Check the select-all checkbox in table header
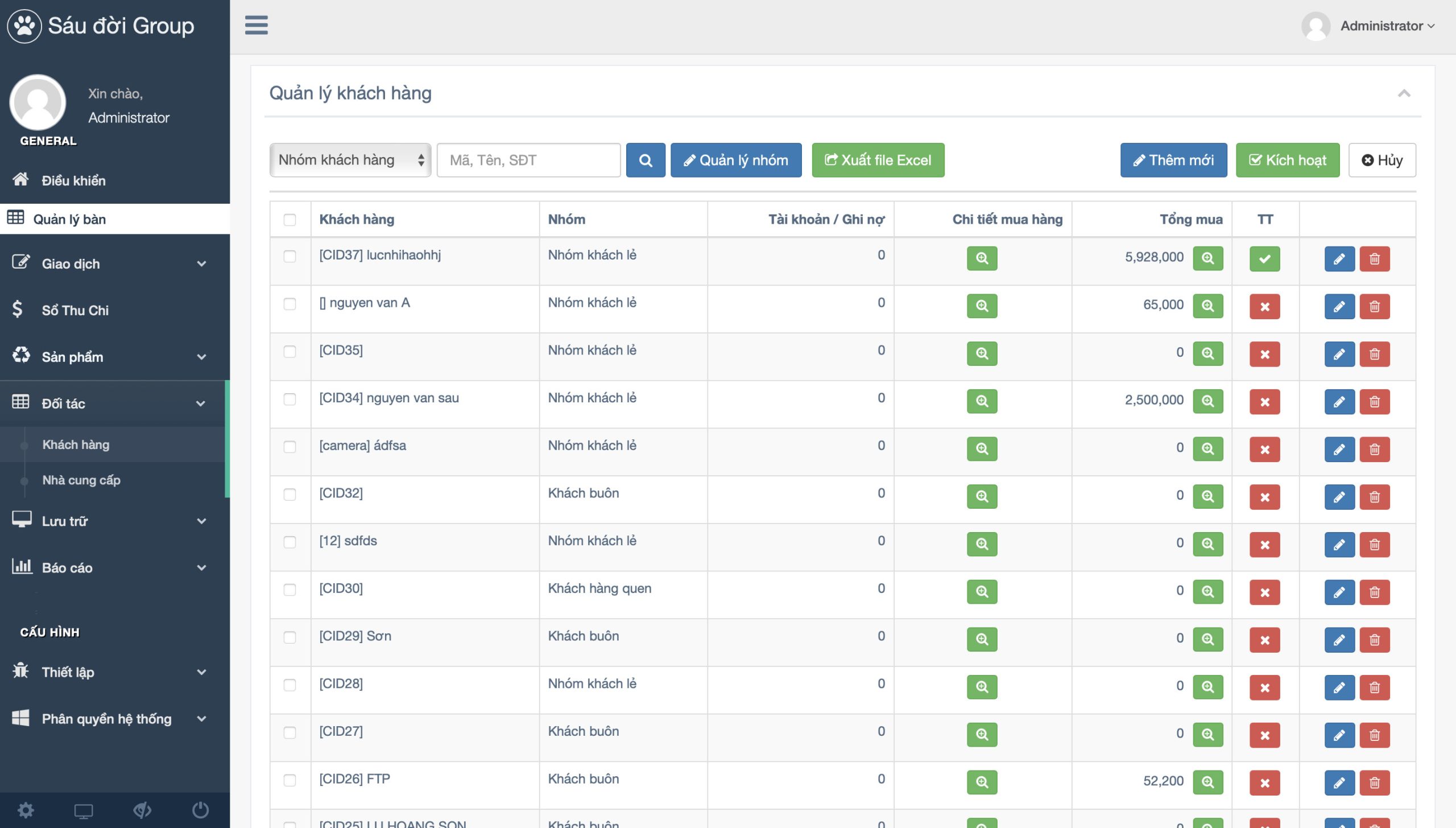Viewport: 1456px width, 828px height. [289, 220]
